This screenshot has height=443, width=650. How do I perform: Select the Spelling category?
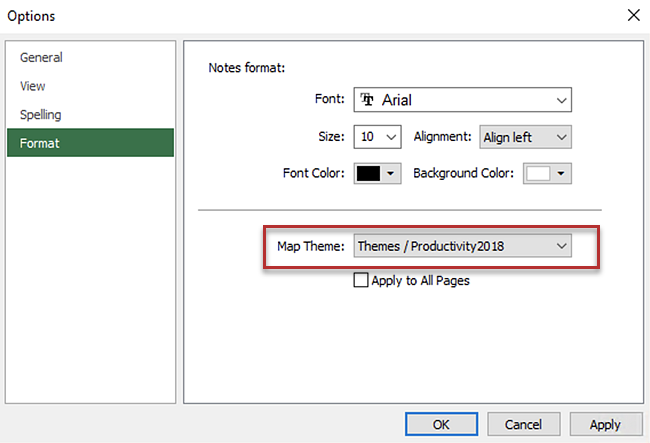(90, 114)
